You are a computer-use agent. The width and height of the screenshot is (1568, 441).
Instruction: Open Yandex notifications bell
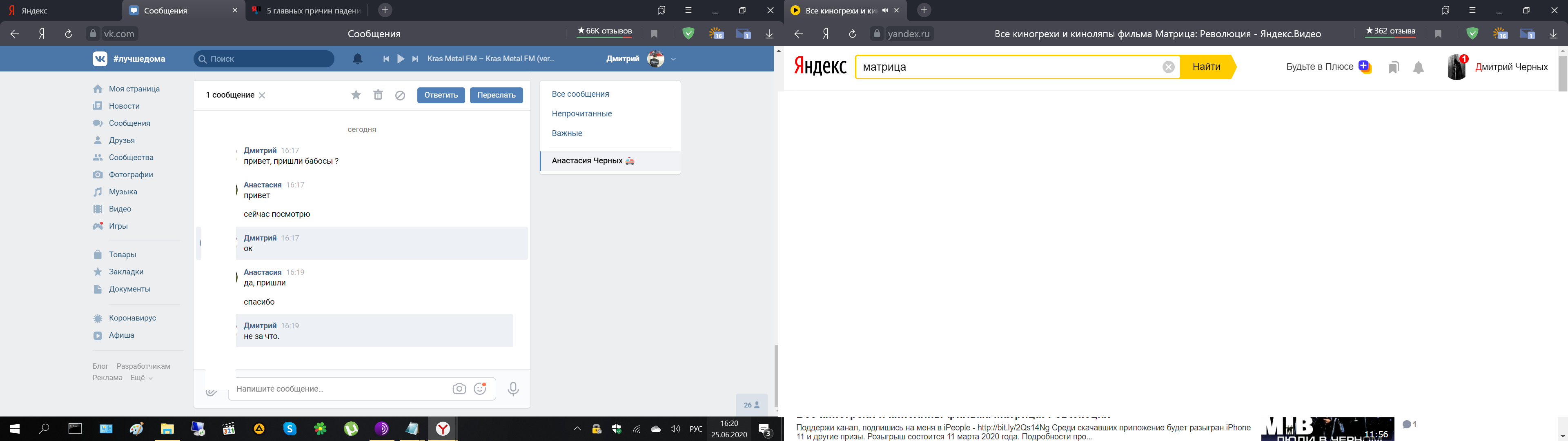tap(1419, 67)
